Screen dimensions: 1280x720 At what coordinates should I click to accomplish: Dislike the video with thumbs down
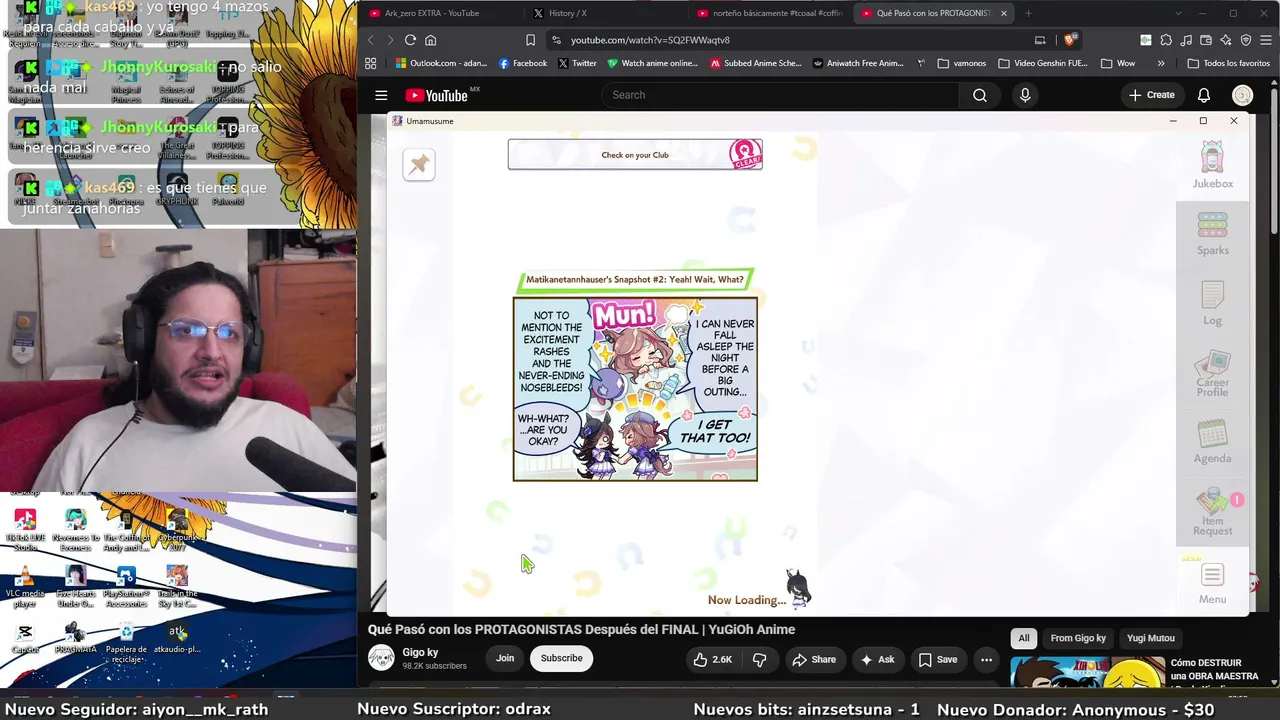coord(760,659)
